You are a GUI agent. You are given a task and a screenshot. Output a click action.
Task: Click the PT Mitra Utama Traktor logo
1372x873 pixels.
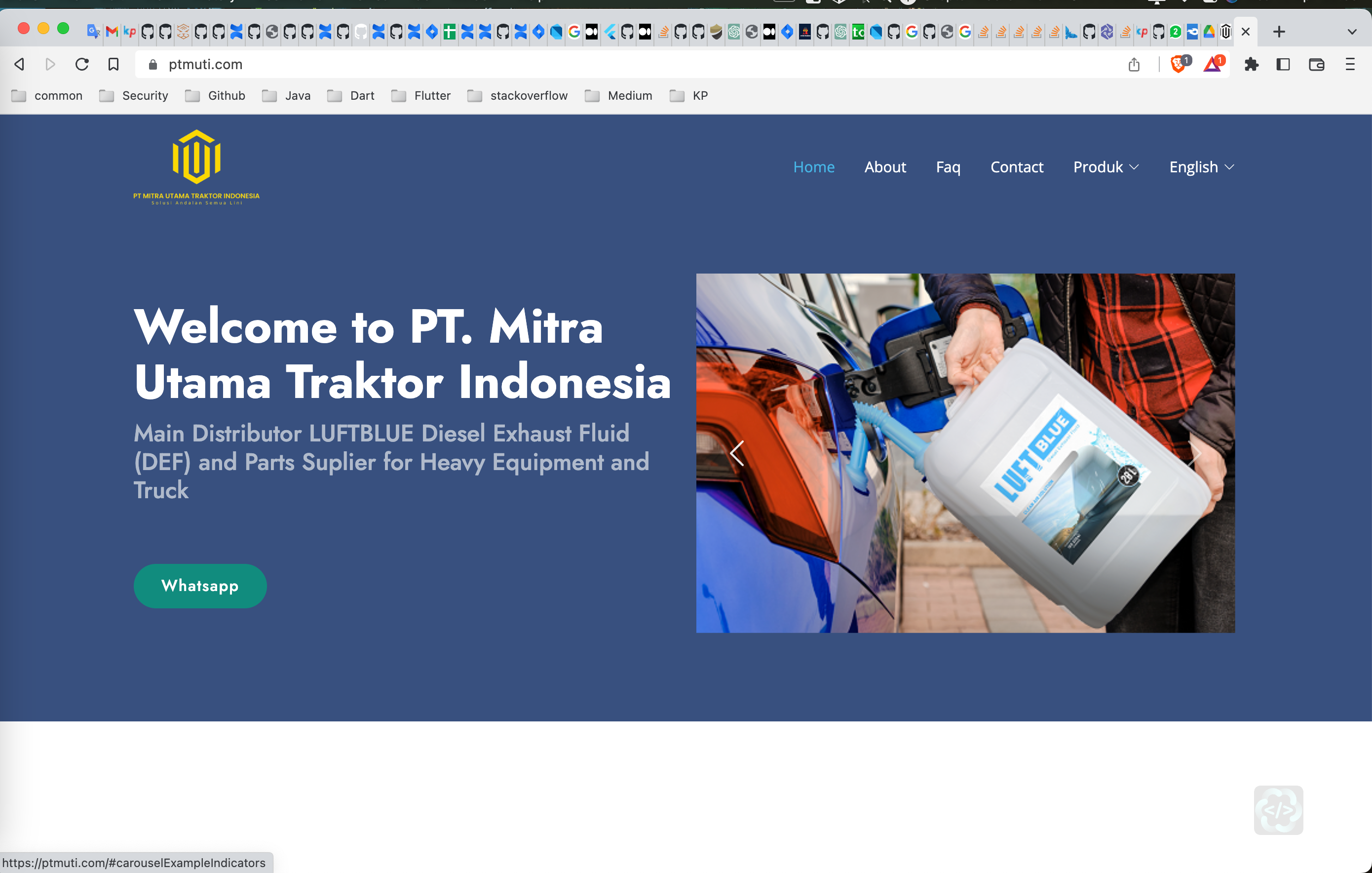(x=196, y=167)
